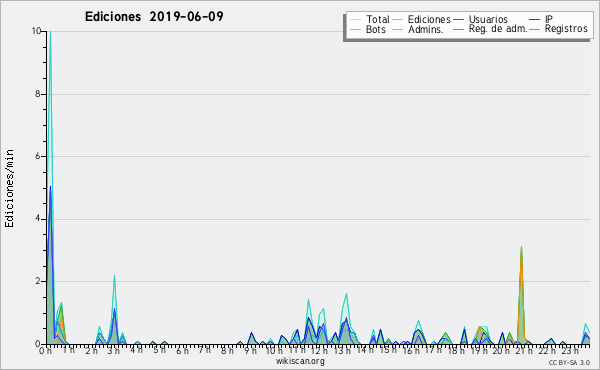Select the "Ediciones" legend label
This screenshot has height=370, width=600.
[x=429, y=20]
